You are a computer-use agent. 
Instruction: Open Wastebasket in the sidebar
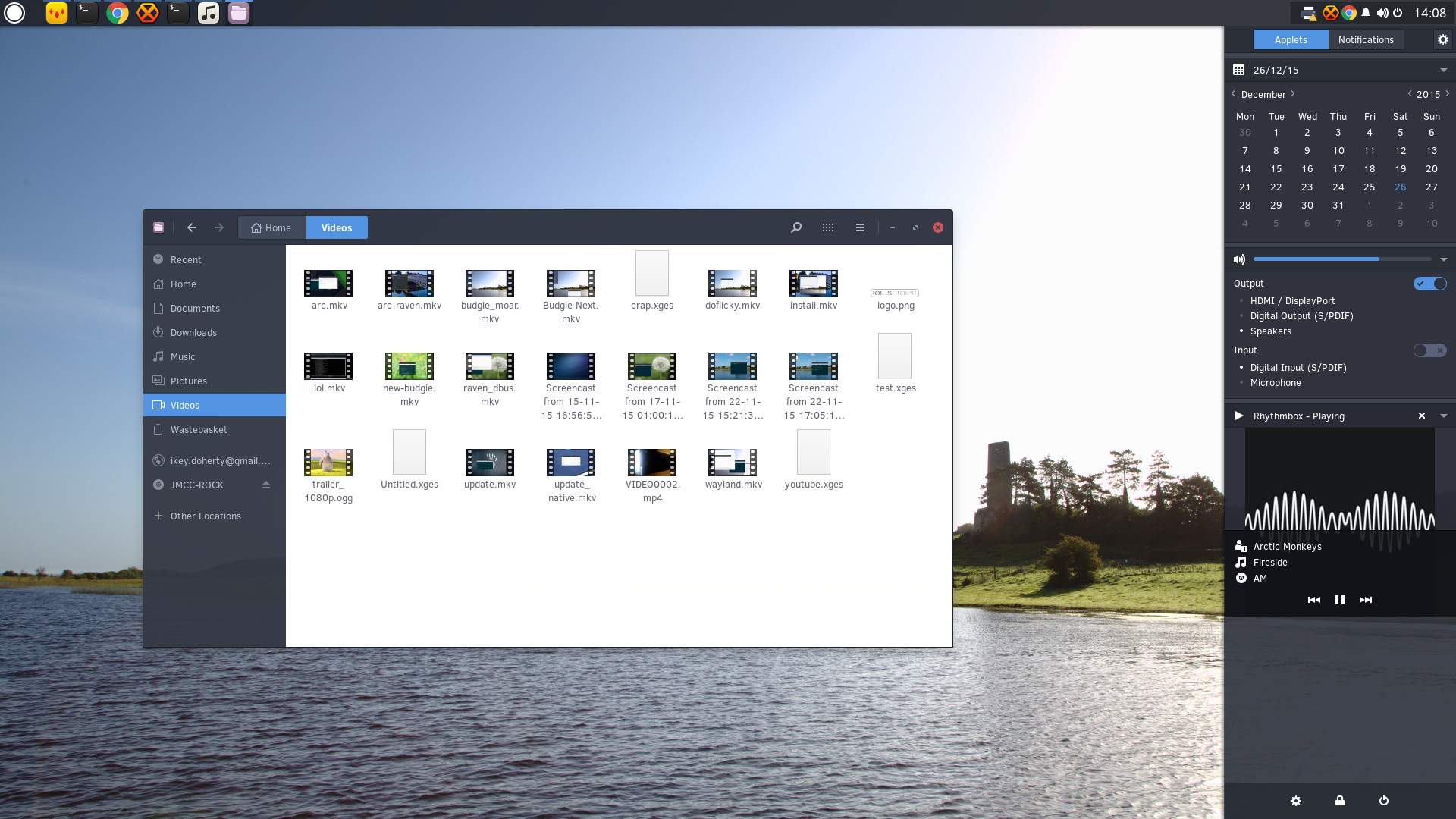click(215, 429)
